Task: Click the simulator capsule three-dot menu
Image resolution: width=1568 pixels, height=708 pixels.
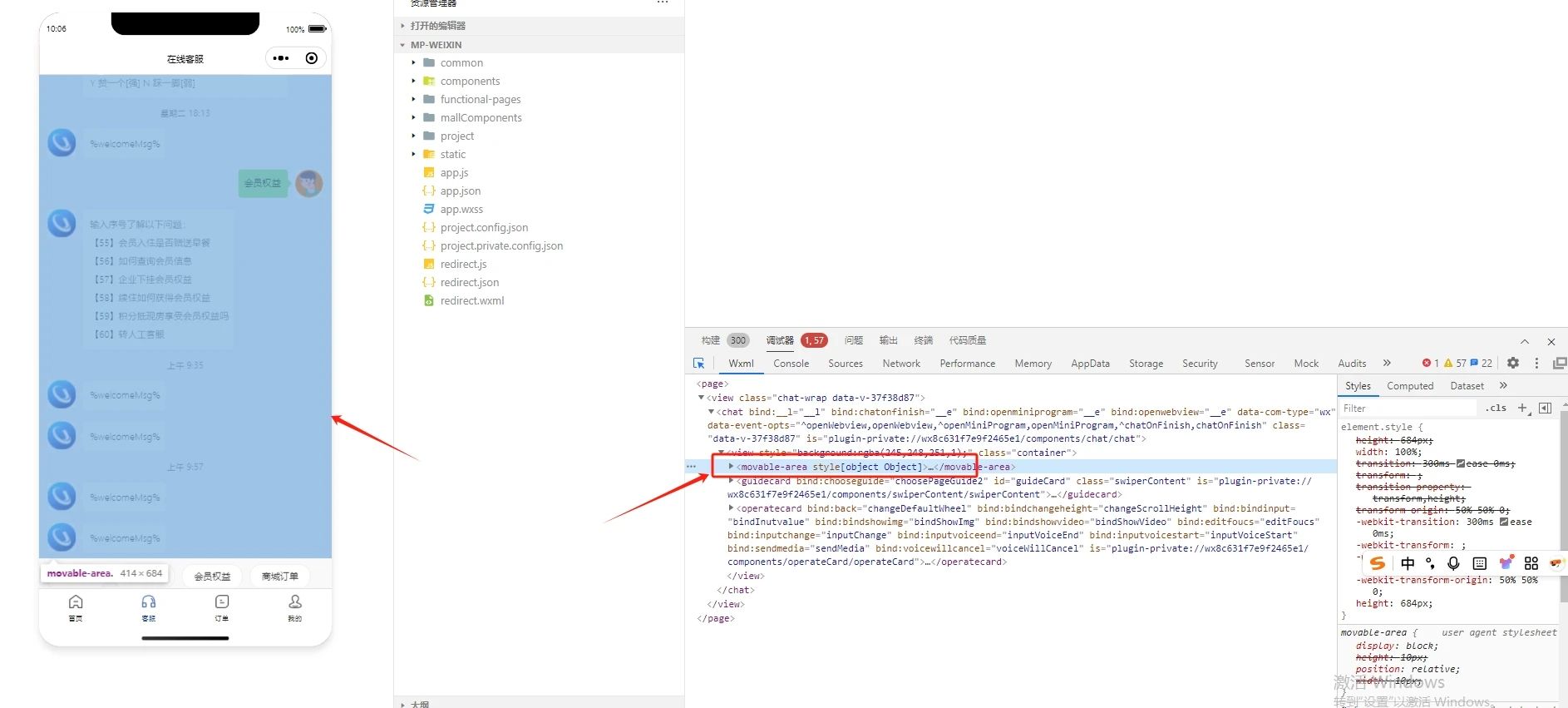Action: [x=281, y=58]
